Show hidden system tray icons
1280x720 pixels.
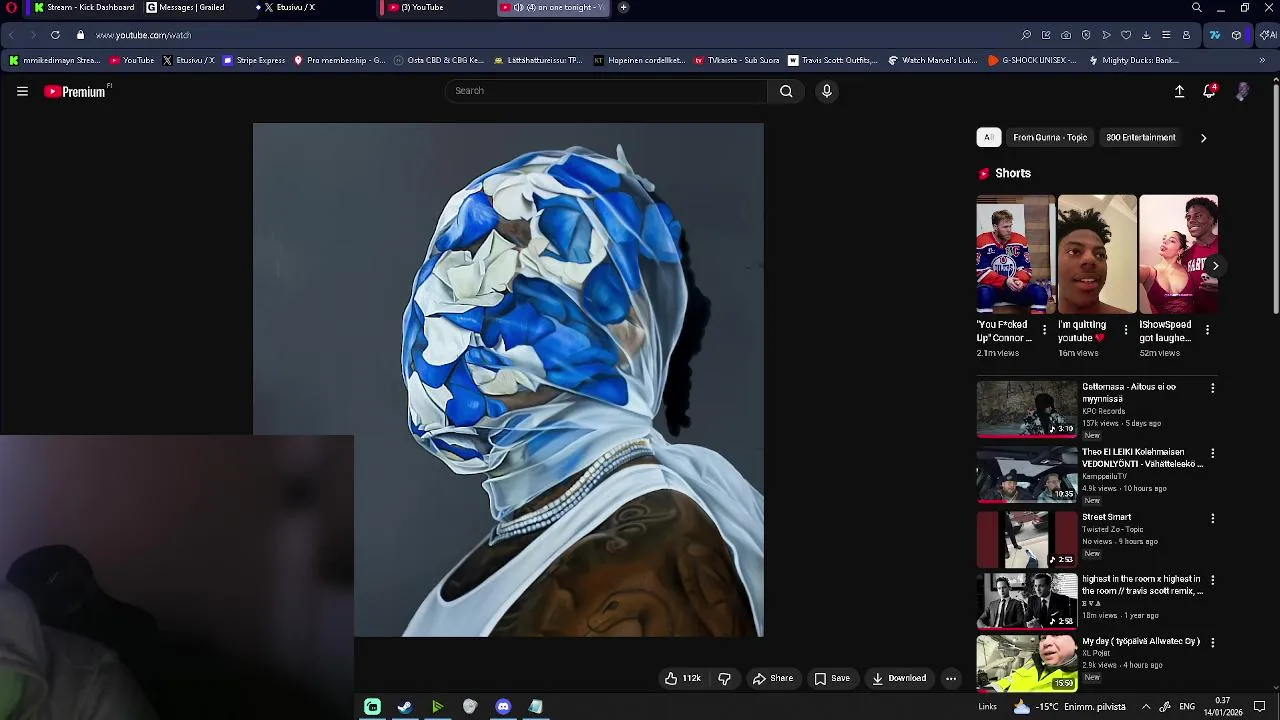pyautogui.click(x=1146, y=707)
